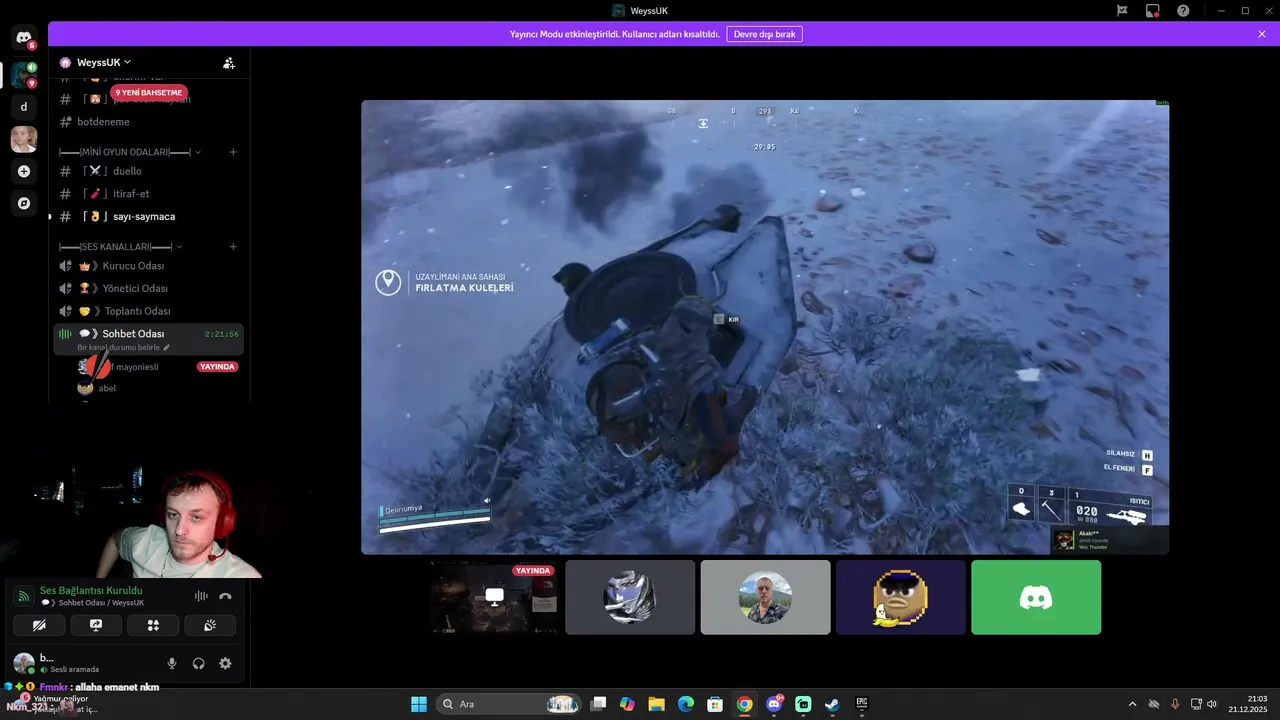1280x720 pixels.
Task: Deafen audio with the headphones icon
Action: (198, 663)
